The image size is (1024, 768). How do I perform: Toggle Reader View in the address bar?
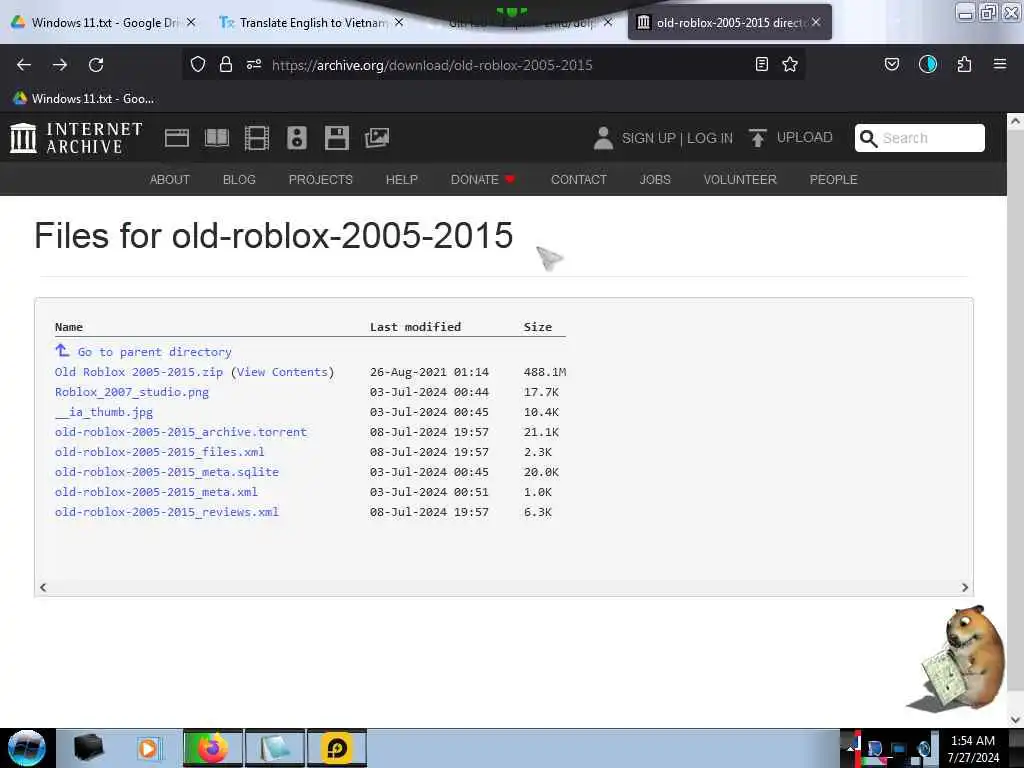[x=761, y=64]
